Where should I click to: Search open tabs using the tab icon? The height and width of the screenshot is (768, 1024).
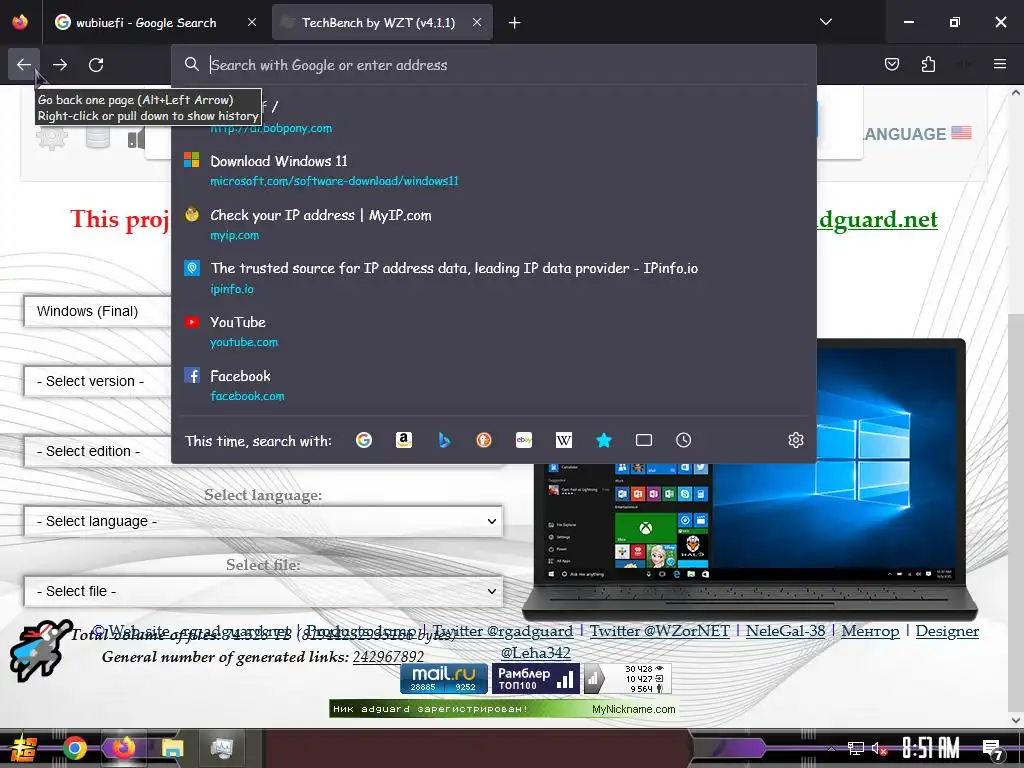644,440
